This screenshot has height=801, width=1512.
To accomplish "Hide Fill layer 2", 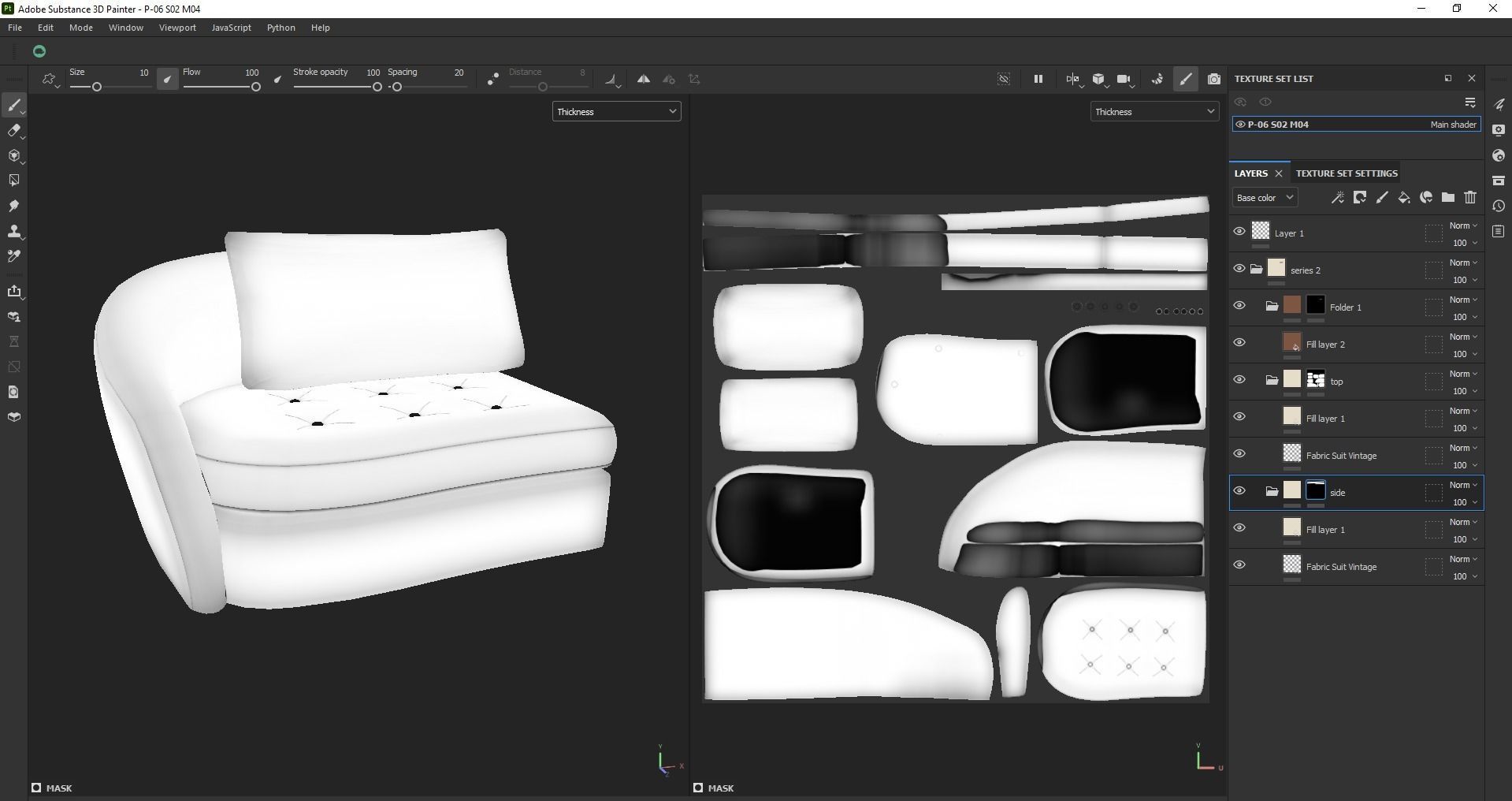I will coord(1239,343).
